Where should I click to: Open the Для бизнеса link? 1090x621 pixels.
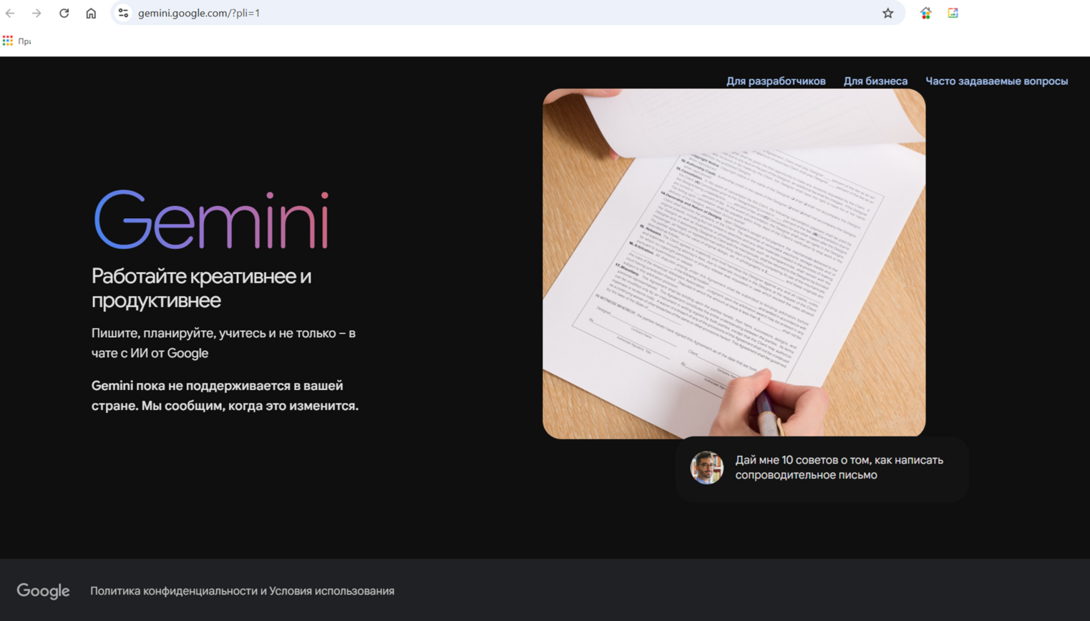pos(875,81)
